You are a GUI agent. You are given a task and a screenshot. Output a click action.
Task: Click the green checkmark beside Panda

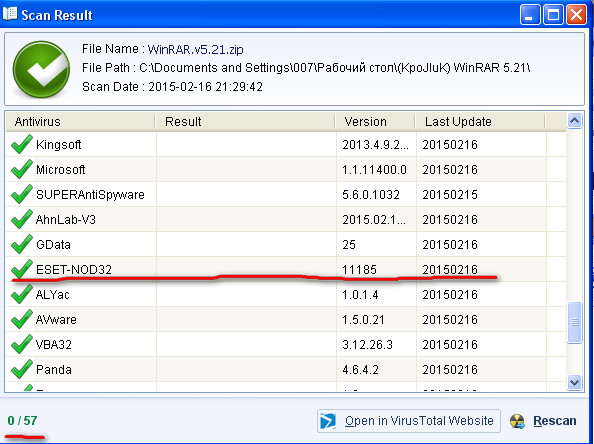click(x=22, y=369)
